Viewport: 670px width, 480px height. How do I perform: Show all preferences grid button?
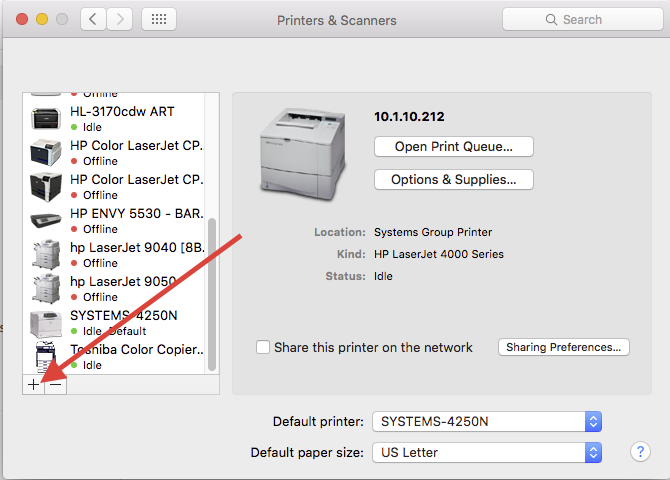[x=160, y=19]
